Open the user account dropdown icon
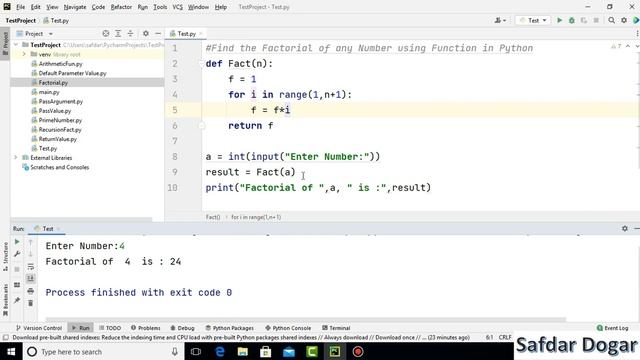The image size is (640, 360). tap(500, 20)
